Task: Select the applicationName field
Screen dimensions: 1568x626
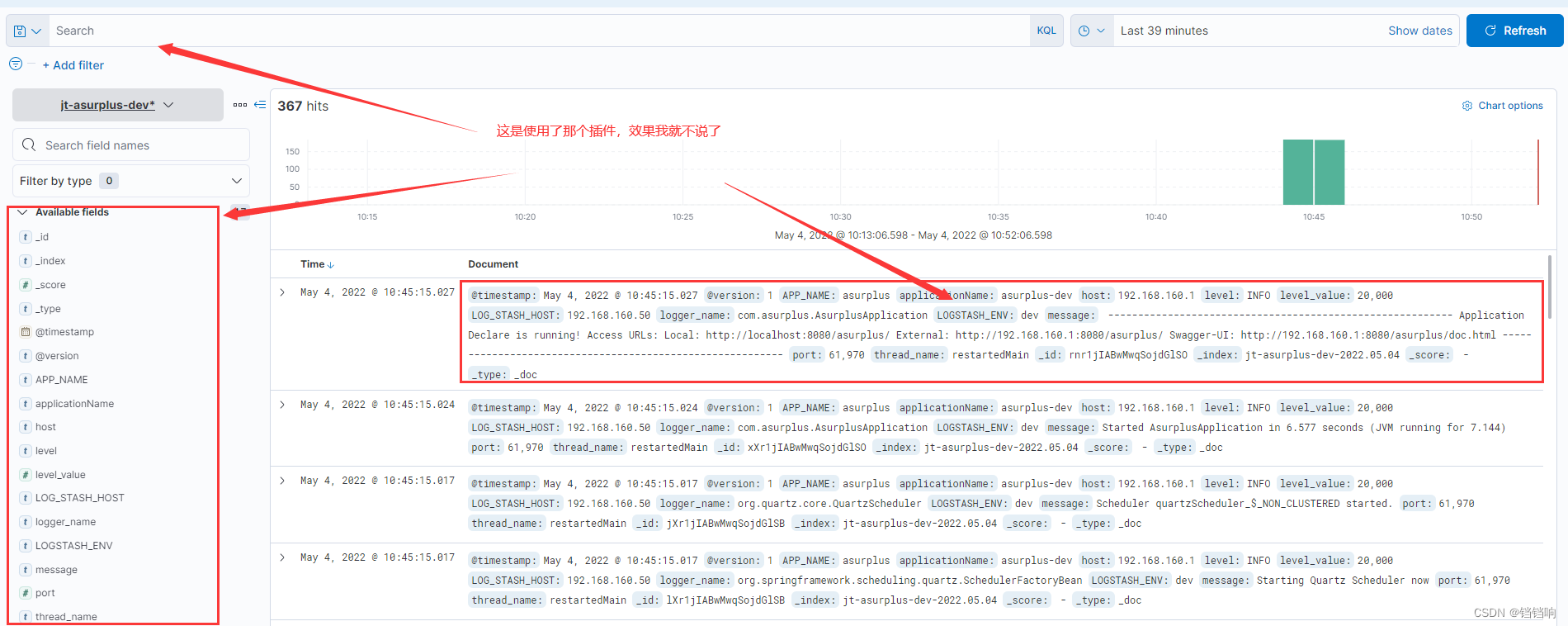Action: pos(74,404)
